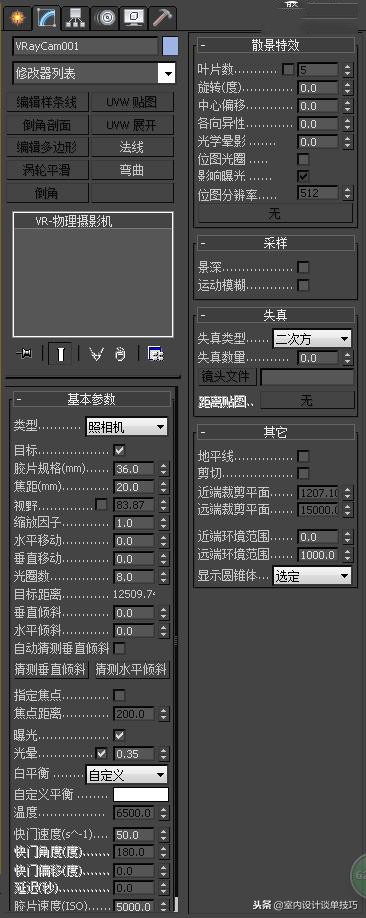Screen dimensions: 366x918
Task: Click Configure Modifier Sets icon
Action: pos(155,354)
